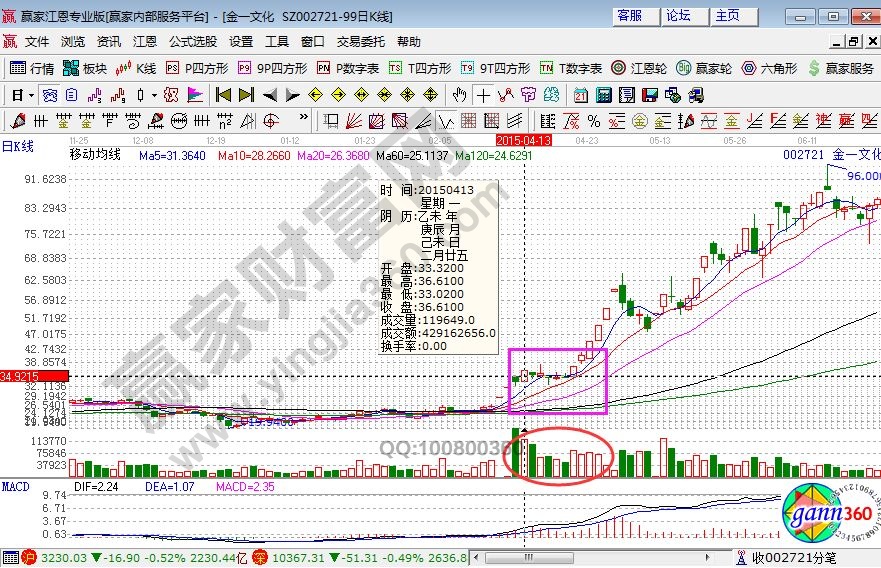Image resolution: width=881 pixels, height=568 pixels.
Task: Click the MACD indicator label
Action: pos(16,486)
